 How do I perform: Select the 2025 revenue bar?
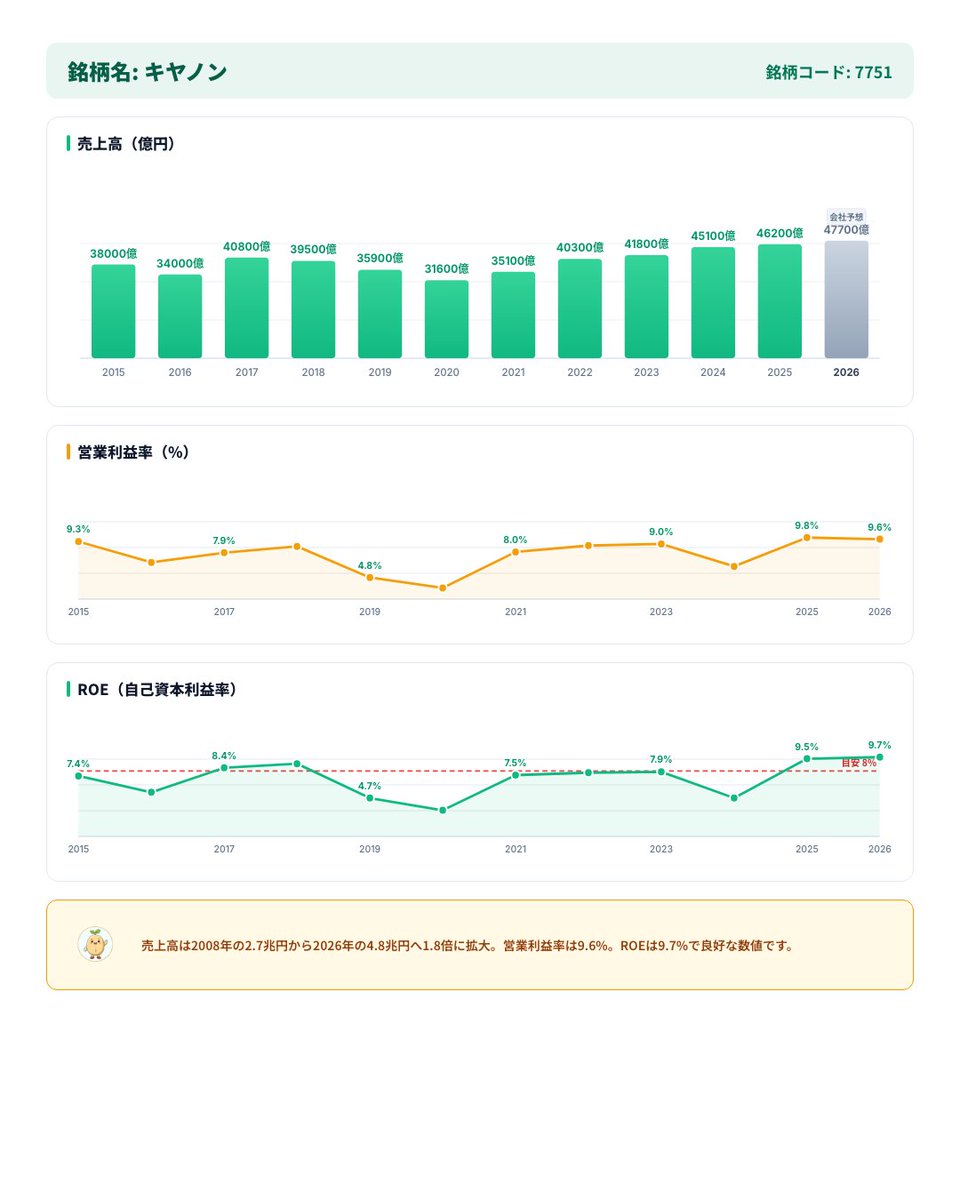(x=780, y=301)
